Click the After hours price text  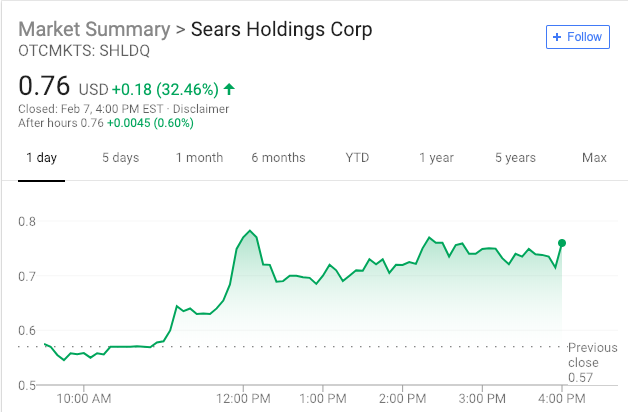pyautogui.click(x=106, y=123)
